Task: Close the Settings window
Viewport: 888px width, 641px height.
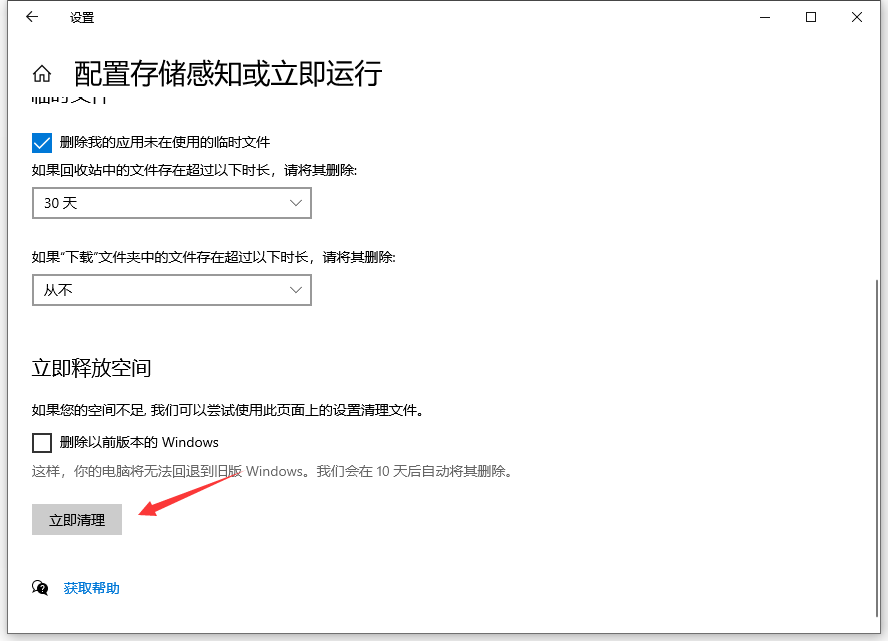Action: [x=857, y=17]
